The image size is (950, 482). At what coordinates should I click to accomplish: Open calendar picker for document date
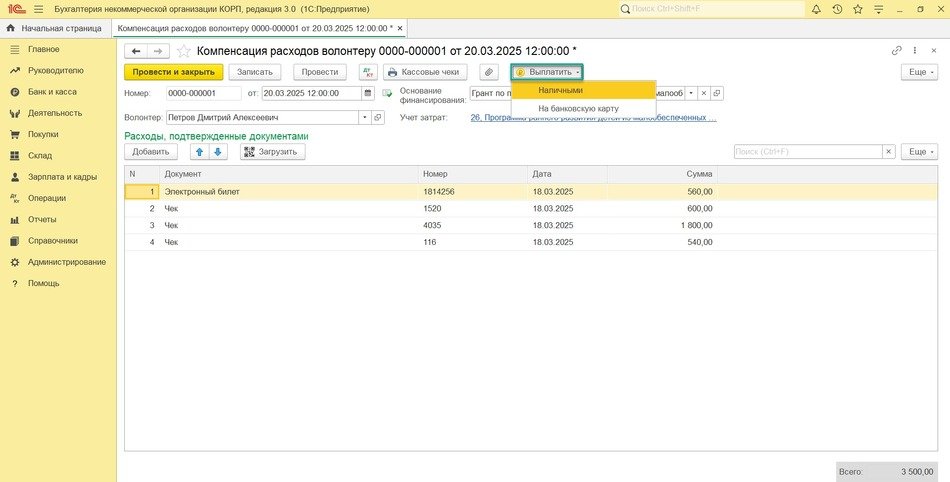(x=368, y=93)
